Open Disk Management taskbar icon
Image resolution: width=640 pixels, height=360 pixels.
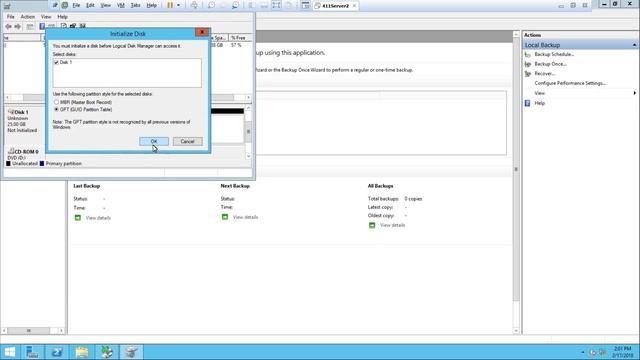(x=132, y=352)
